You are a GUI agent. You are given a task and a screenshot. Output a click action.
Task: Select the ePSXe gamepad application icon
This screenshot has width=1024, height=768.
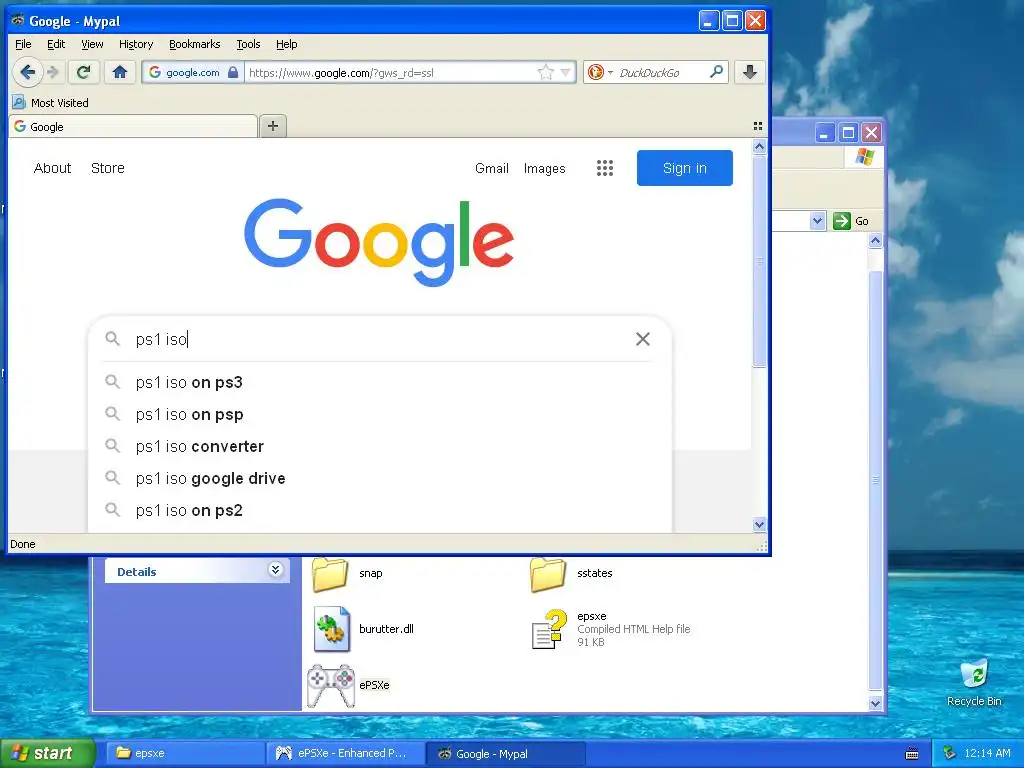(x=331, y=685)
